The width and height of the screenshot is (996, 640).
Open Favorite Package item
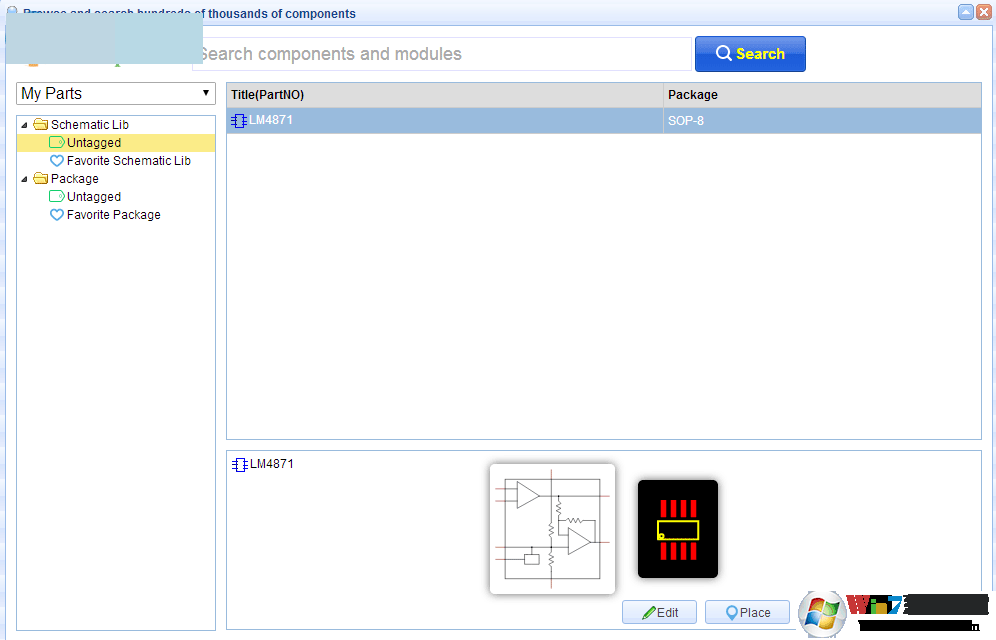[x=113, y=215]
